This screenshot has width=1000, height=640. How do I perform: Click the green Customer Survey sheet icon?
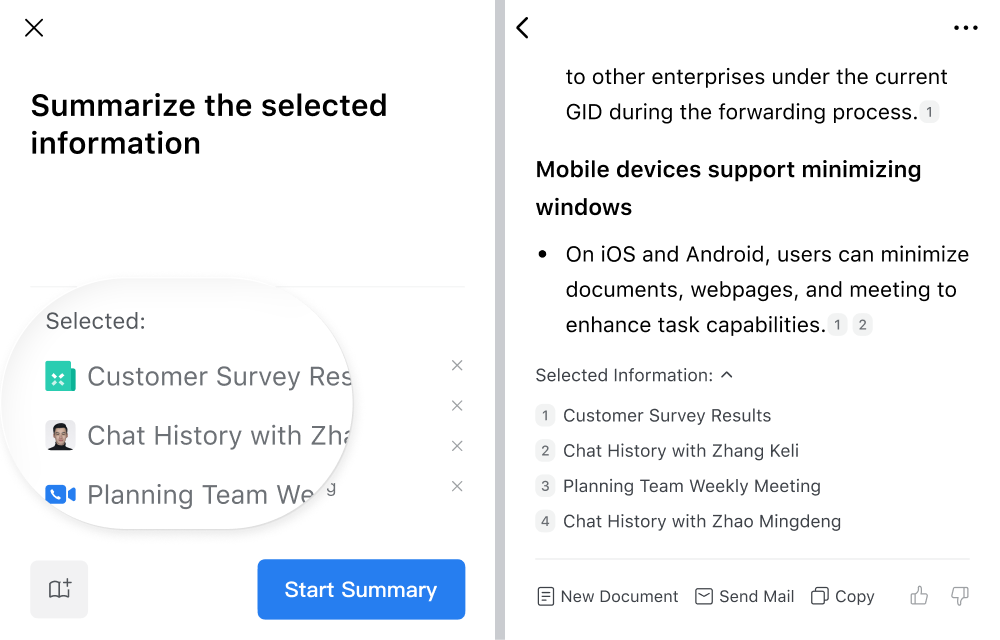(61, 376)
